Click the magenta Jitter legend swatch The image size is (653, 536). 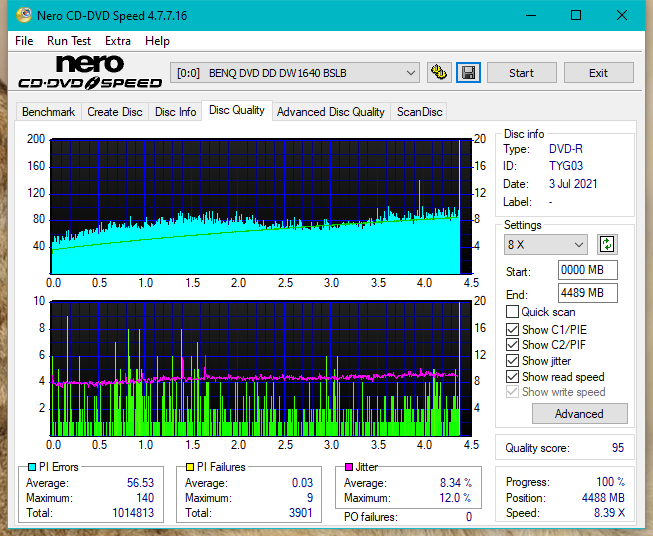[x=349, y=467]
